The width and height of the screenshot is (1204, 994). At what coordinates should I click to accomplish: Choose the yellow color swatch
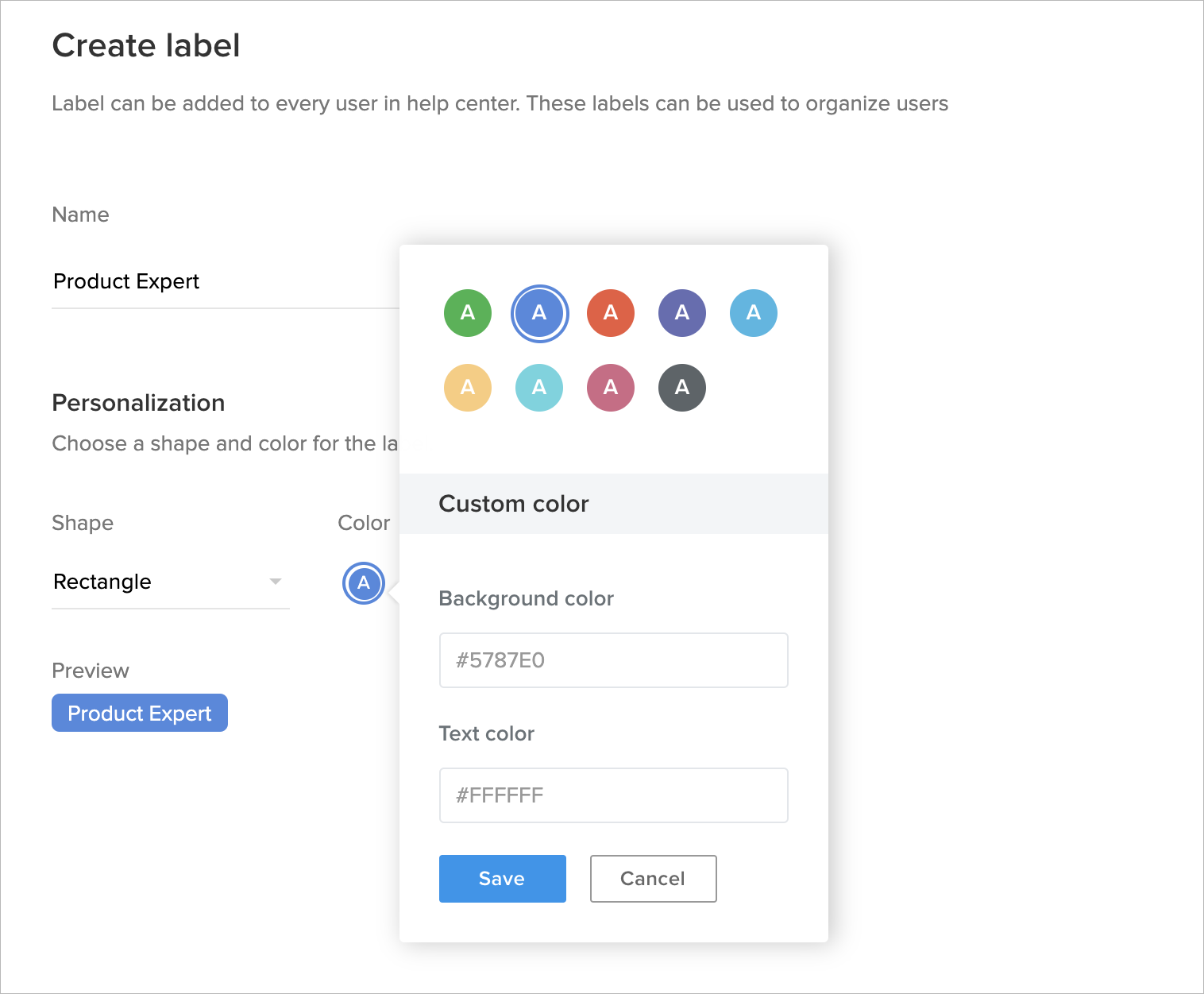click(468, 388)
